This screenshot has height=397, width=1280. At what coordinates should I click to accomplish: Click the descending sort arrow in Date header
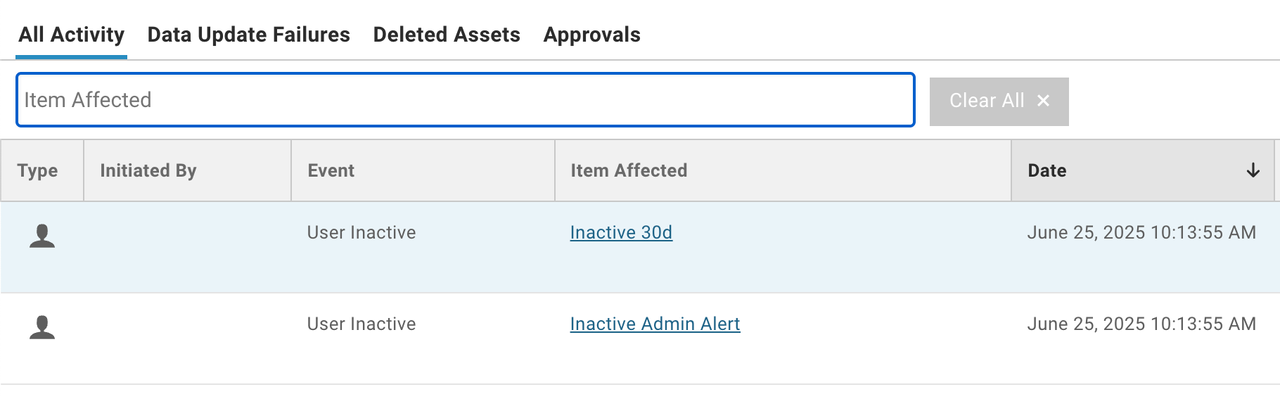coord(1253,171)
